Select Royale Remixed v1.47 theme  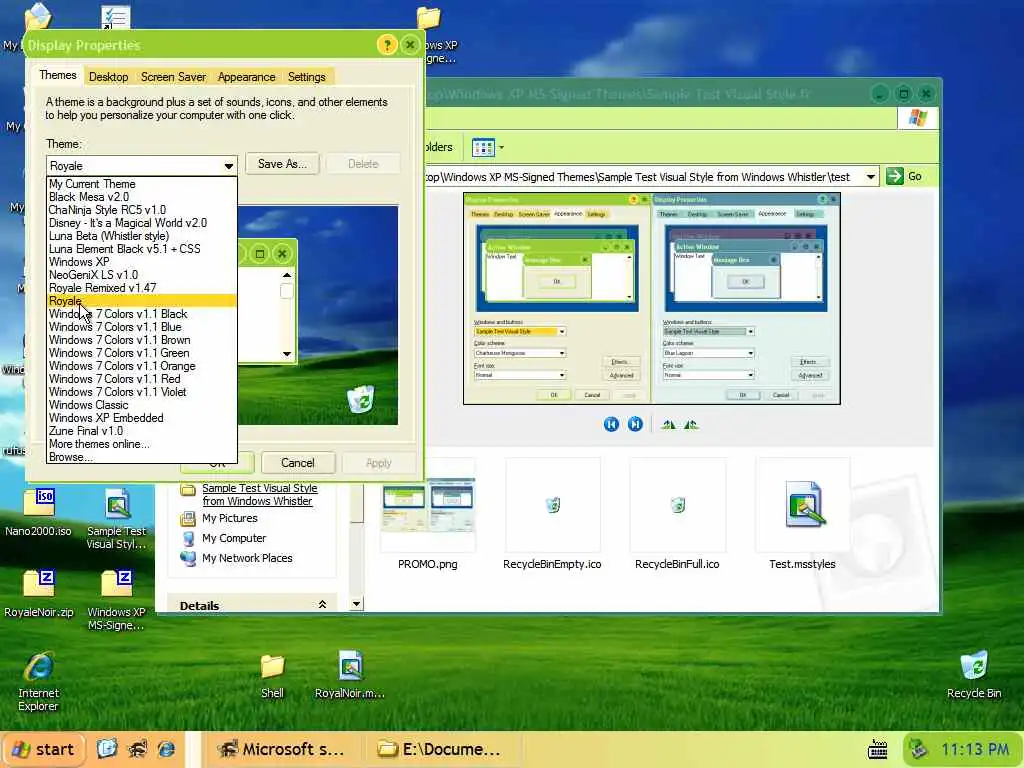click(142, 288)
